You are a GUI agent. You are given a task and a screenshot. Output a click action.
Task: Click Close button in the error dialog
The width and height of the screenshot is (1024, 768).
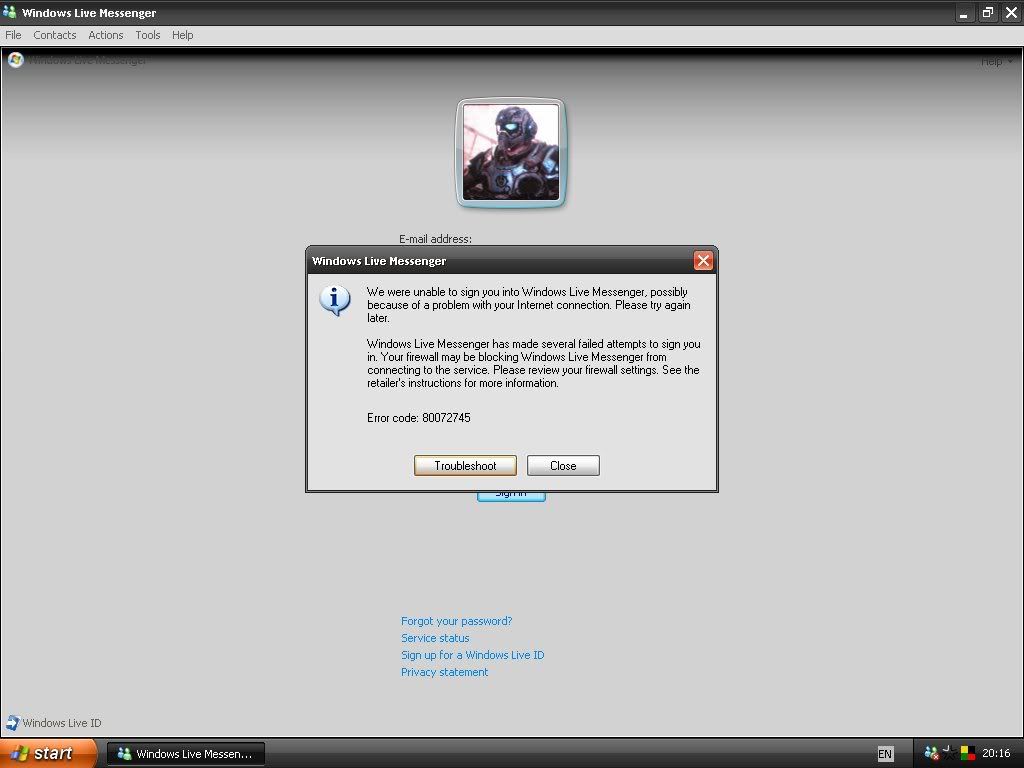coord(563,466)
